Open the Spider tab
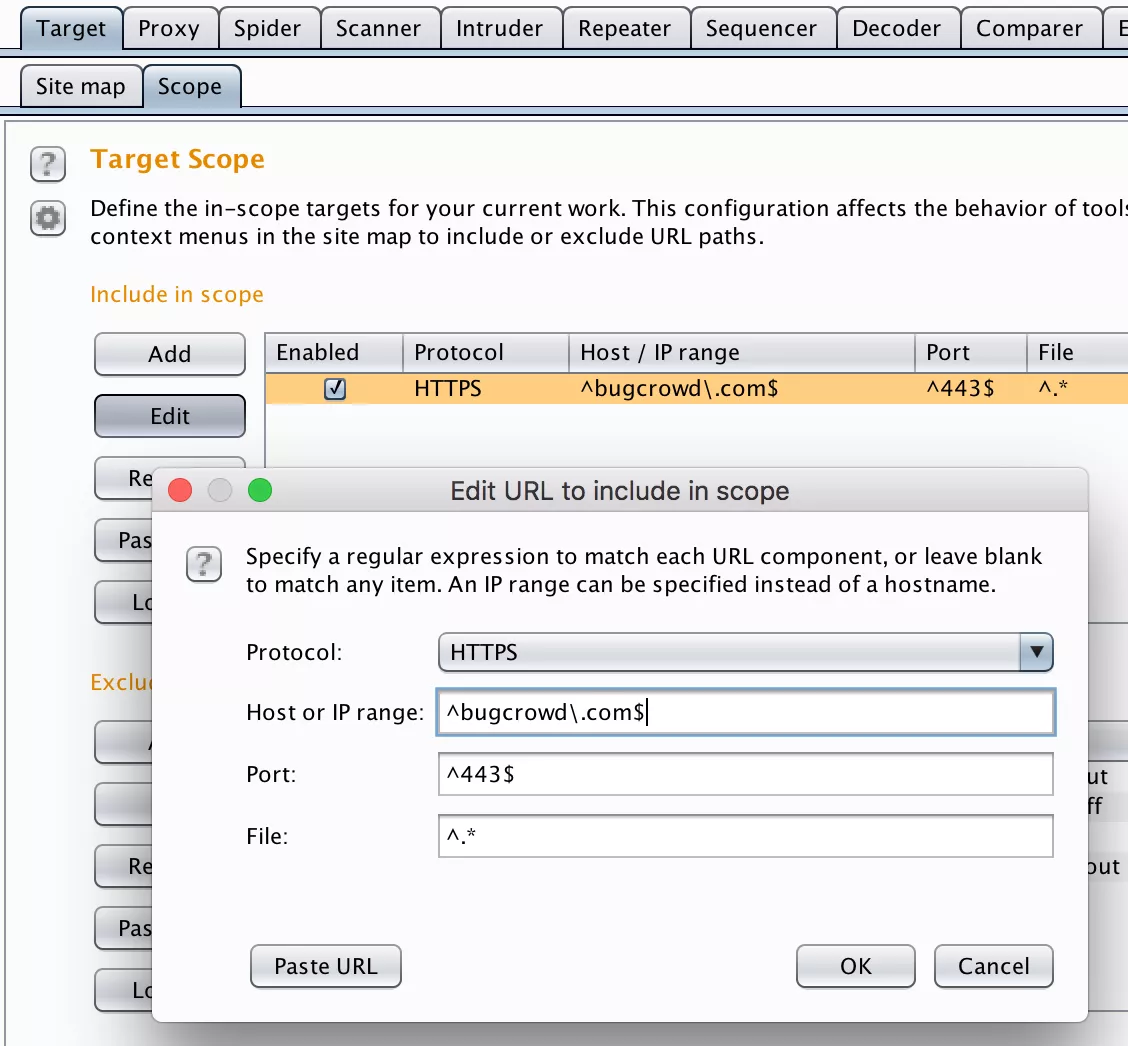The height and width of the screenshot is (1046, 1128). click(x=268, y=28)
